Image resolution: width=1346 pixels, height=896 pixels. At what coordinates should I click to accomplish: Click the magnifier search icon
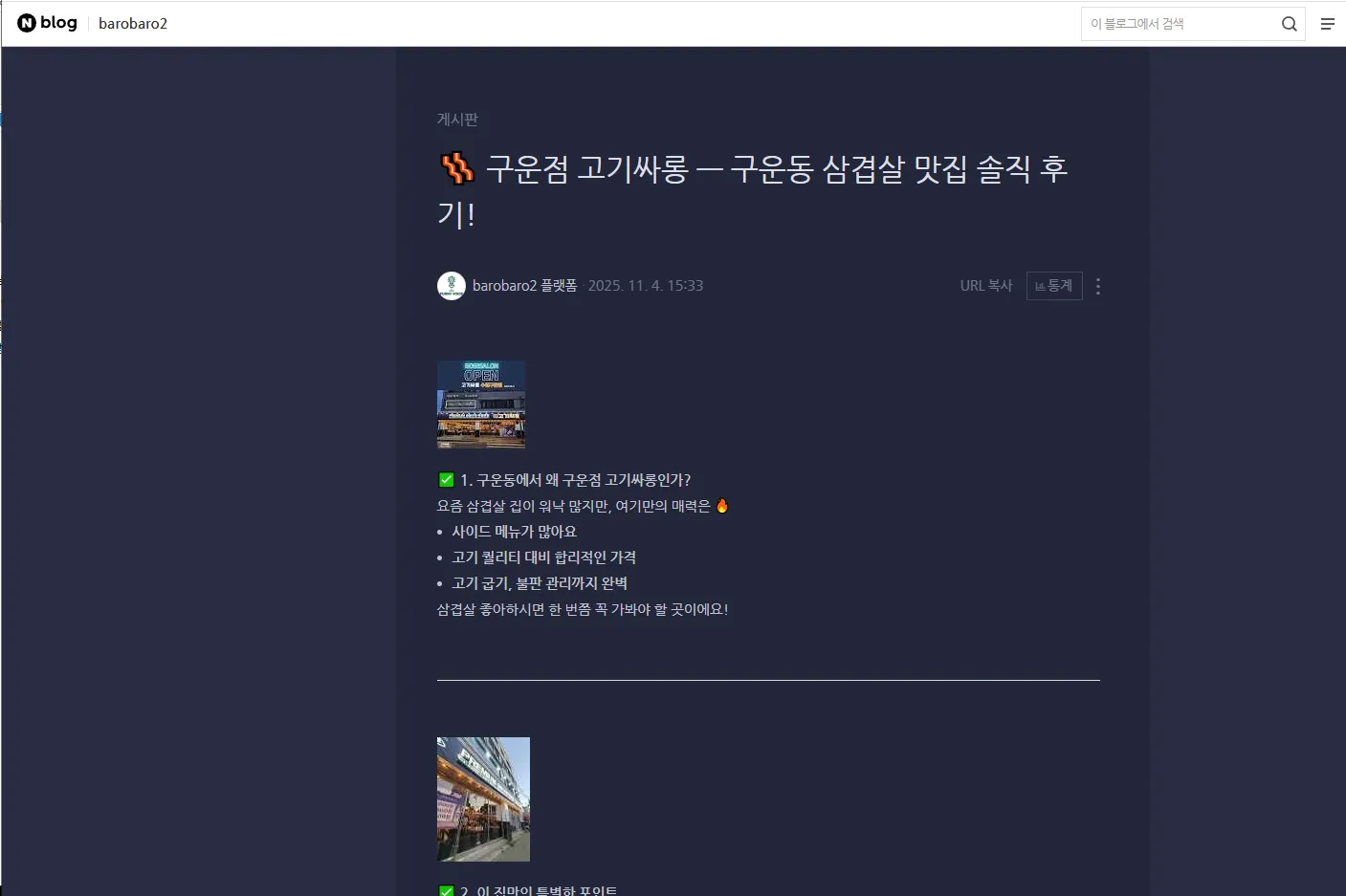click(1289, 23)
